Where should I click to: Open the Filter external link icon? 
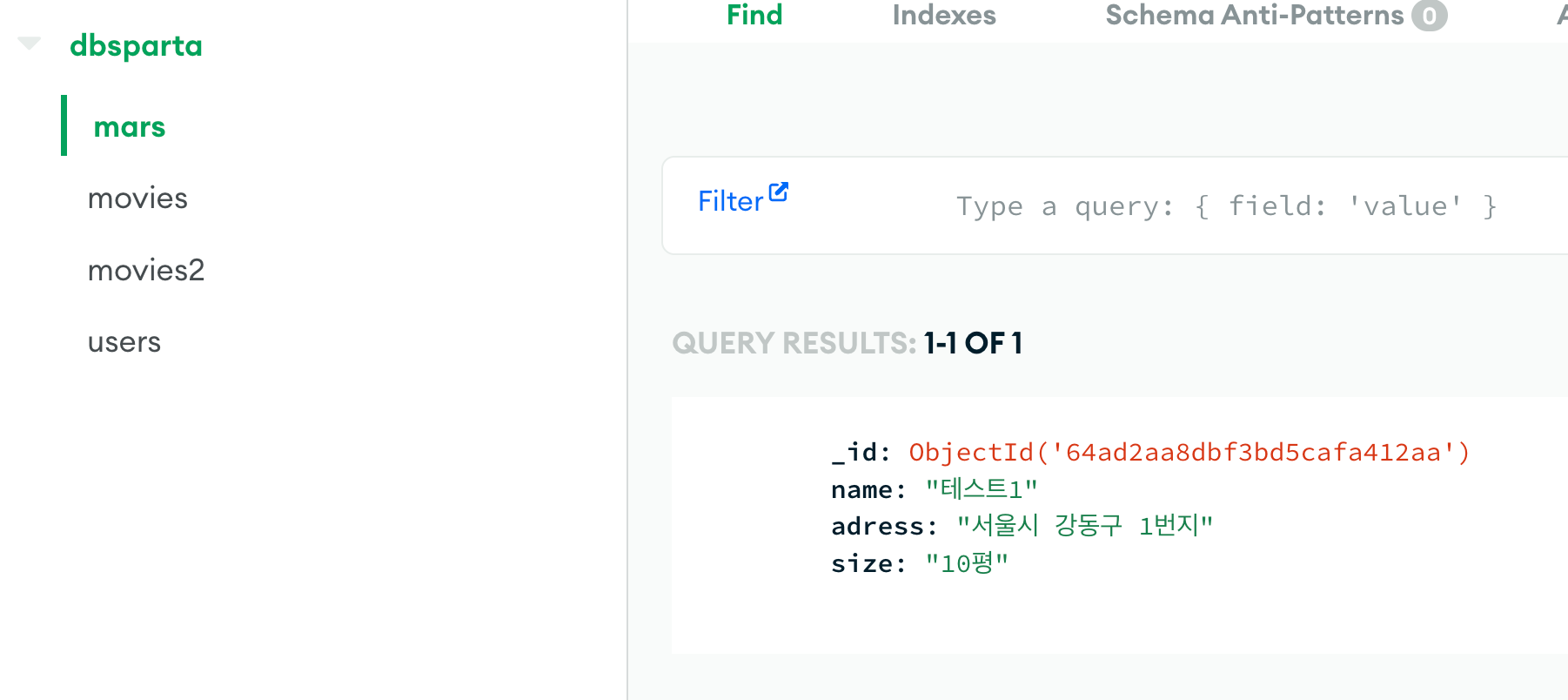(x=779, y=192)
